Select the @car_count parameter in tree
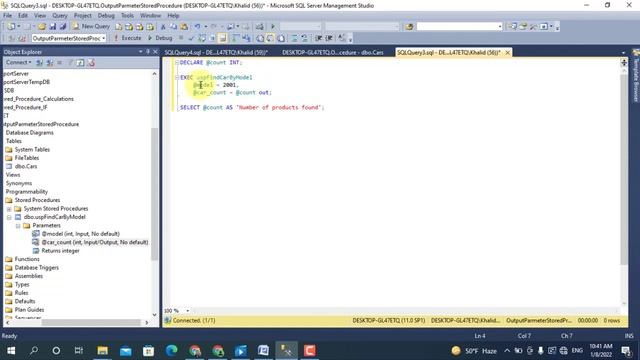The image size is (640, 360). click(x=95, y=242)
